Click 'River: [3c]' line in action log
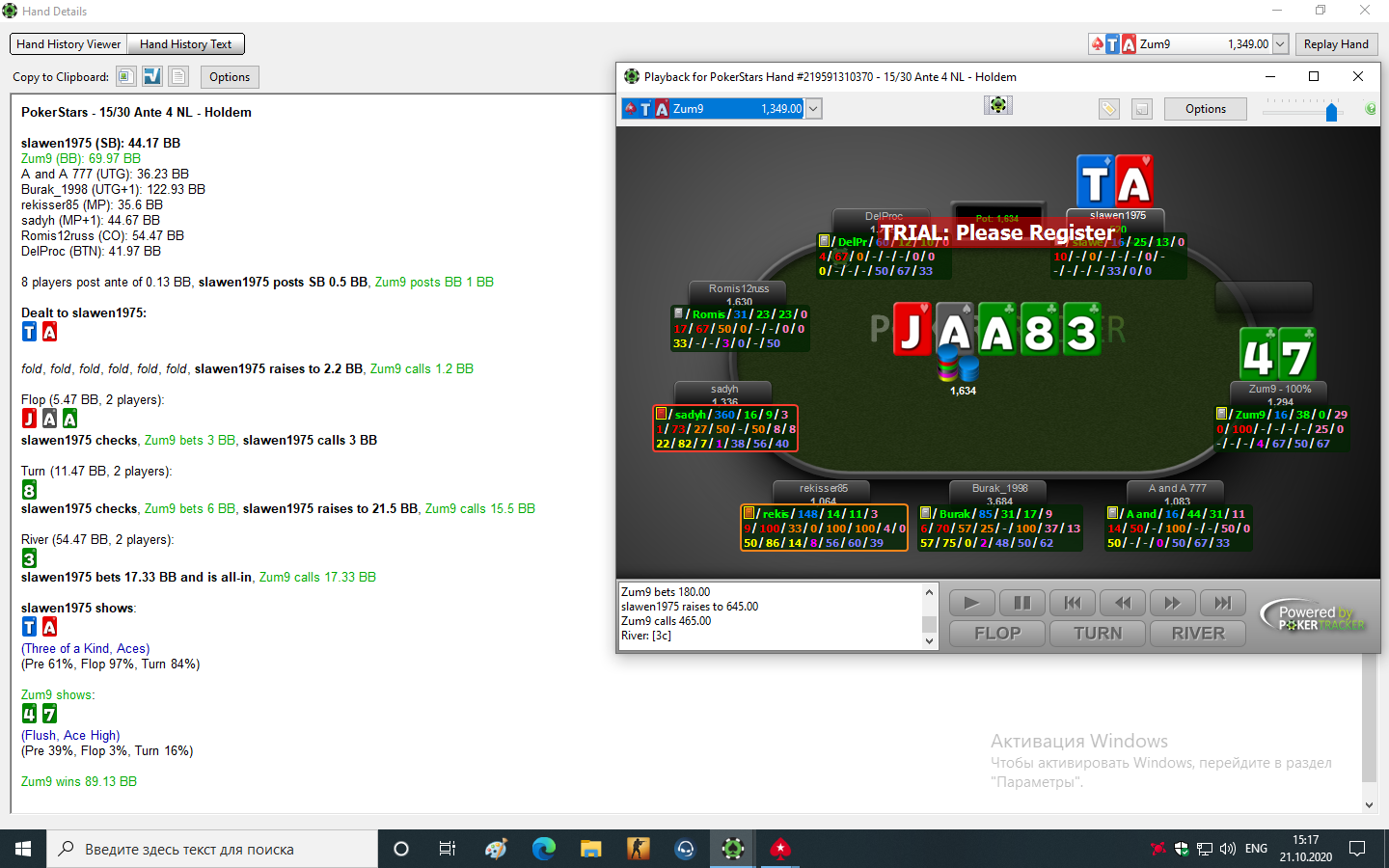This screenshot has height=868, width=1389. click(x=646, y=636)
